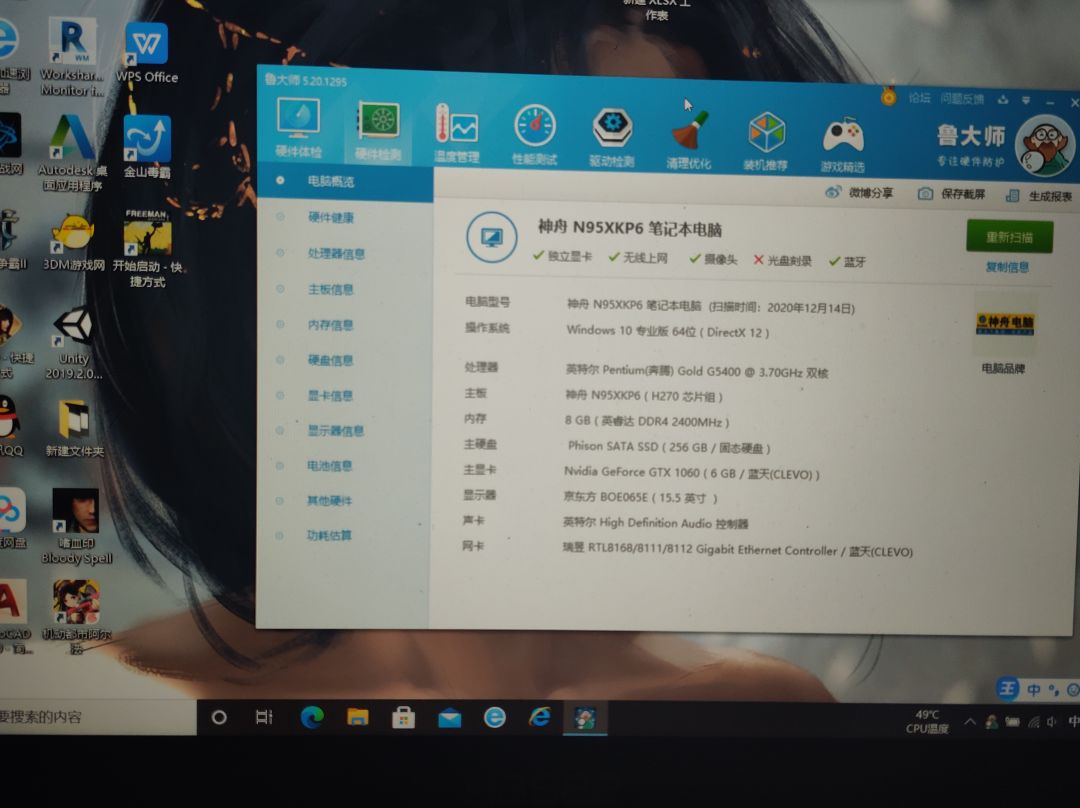Viewport: 1080px width, 808px height.
Task: Click the gold medal icon in title bar
Action: [889, 97]
